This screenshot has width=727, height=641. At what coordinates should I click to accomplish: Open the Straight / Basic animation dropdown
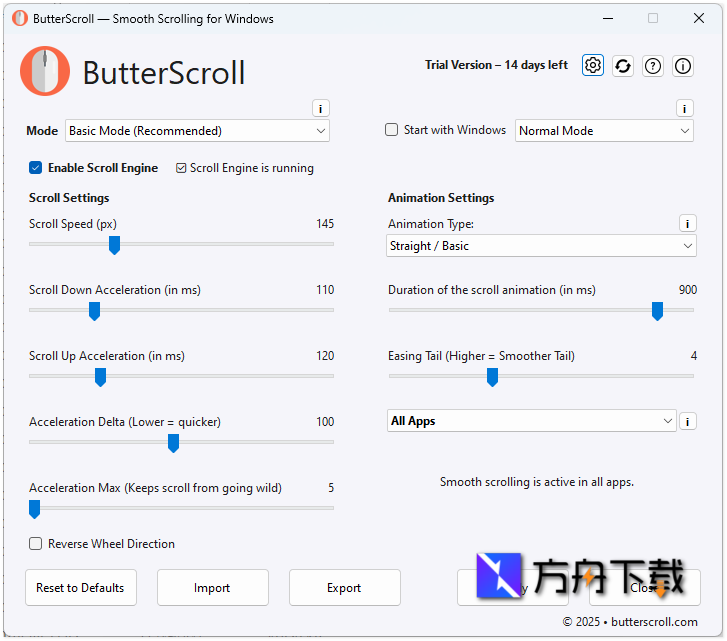tap(541, 246)
